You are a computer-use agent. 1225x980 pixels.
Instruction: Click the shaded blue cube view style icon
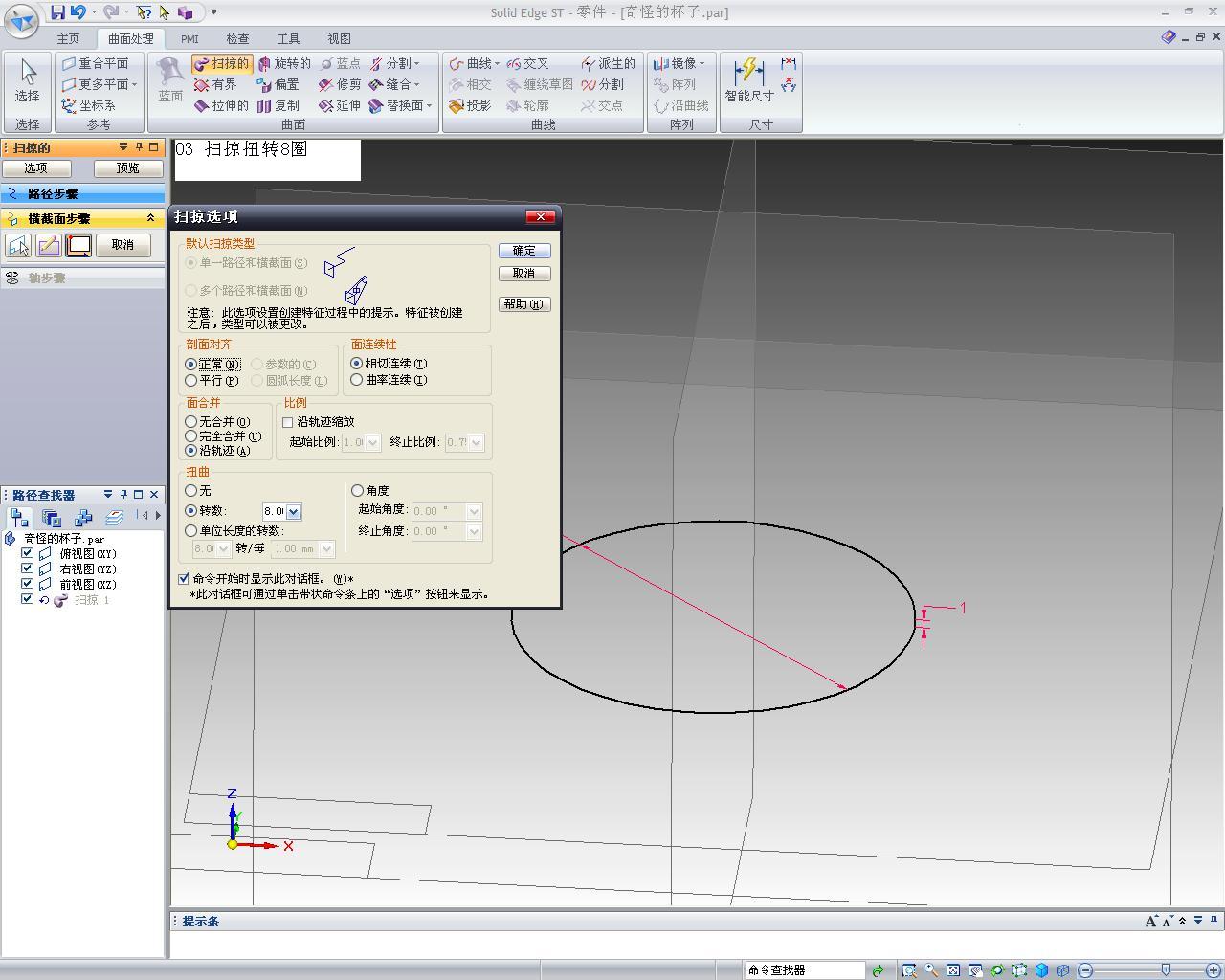coord(1041,970)
